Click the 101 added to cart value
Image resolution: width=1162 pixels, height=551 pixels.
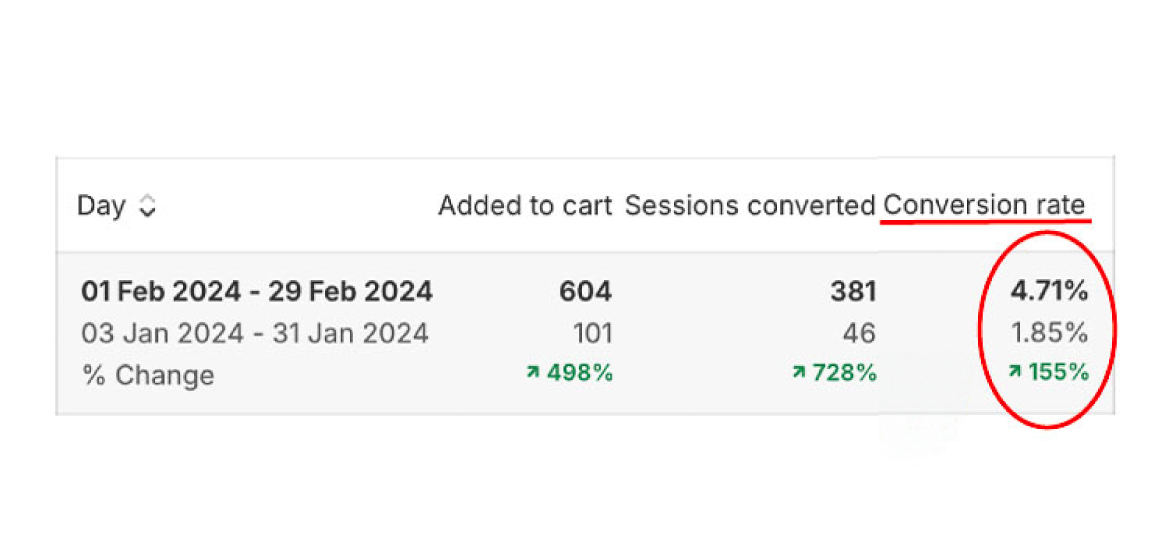pos(591,333)
